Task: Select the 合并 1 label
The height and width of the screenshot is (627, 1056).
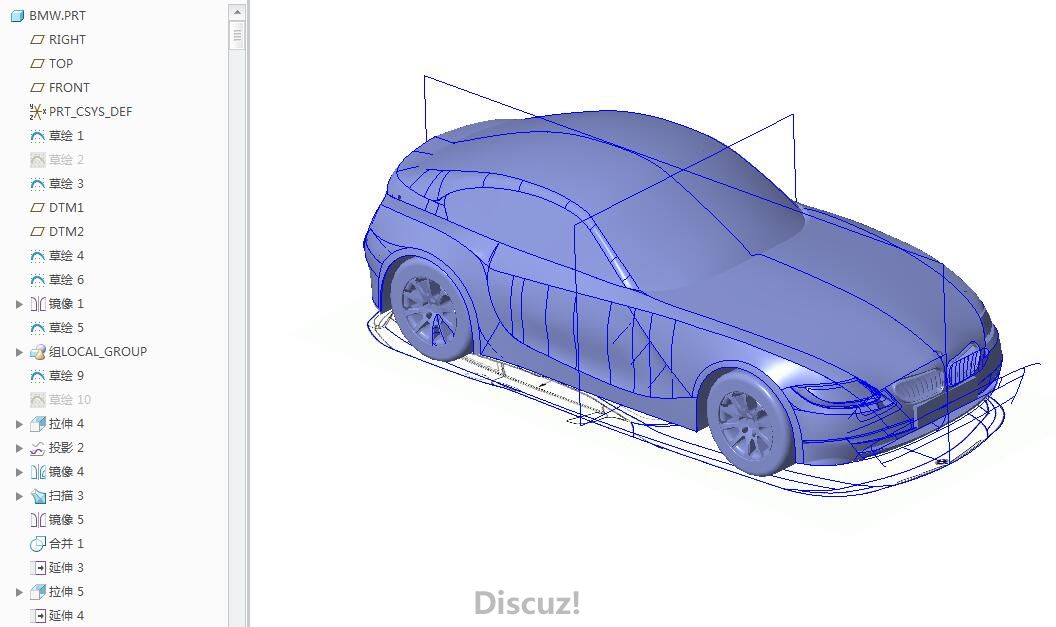Action: (x=66, y=544)
